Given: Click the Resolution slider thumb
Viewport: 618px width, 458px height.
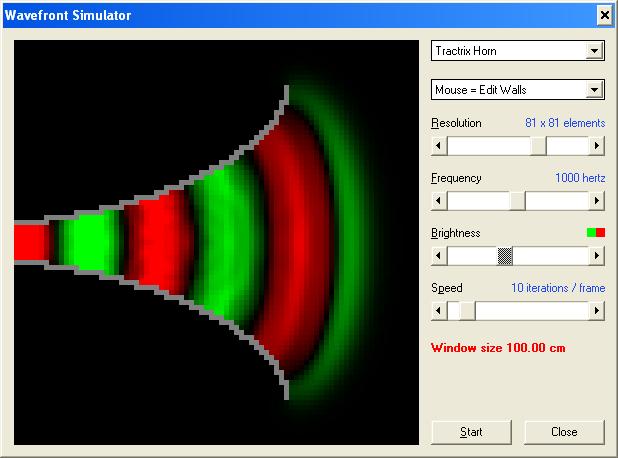Looking at the screenshot, I should (538, 146).
